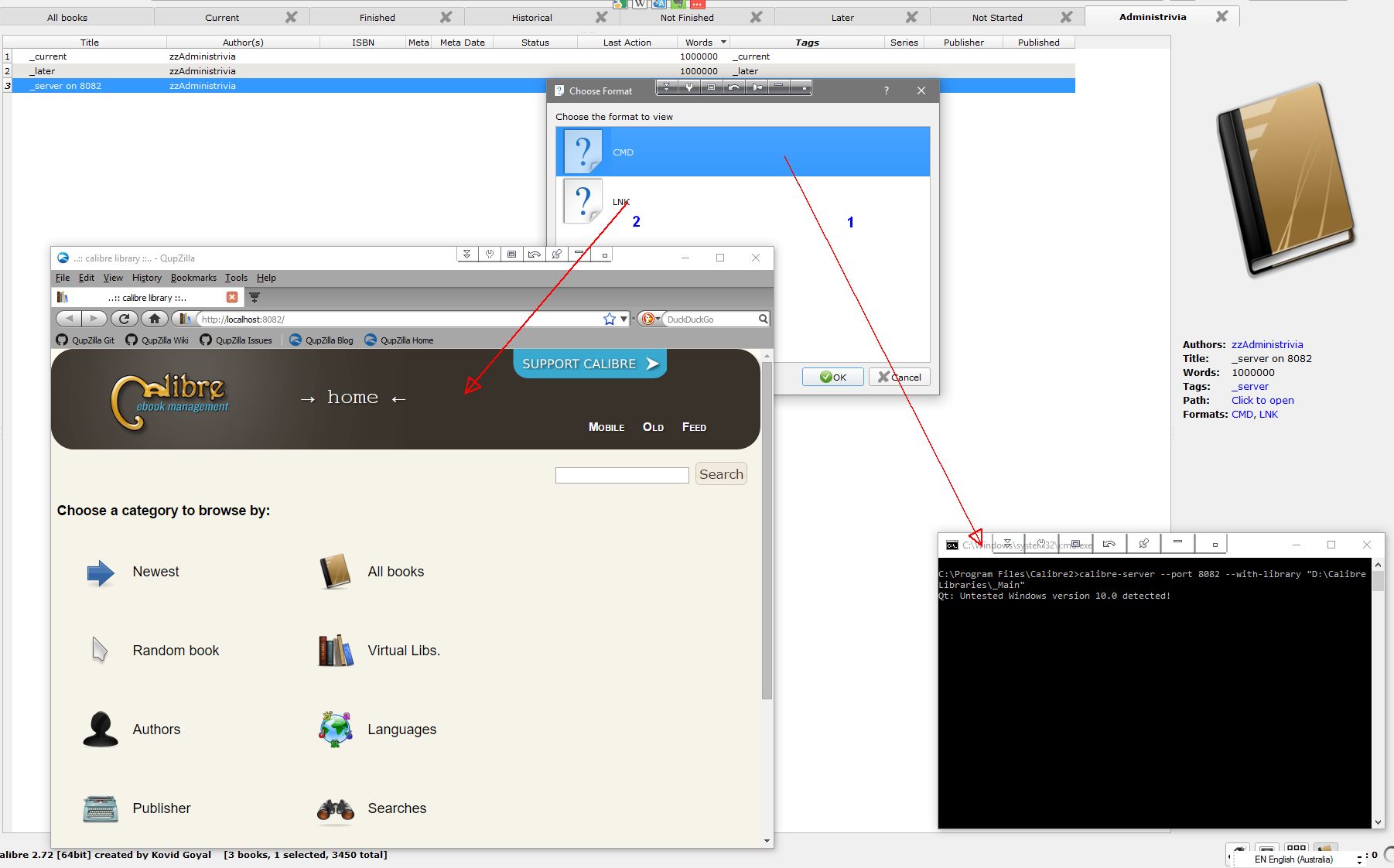The height and width of the screenshot is (868, 1394).
Task: Click the Search button on library page
Action: pos(721,474)
